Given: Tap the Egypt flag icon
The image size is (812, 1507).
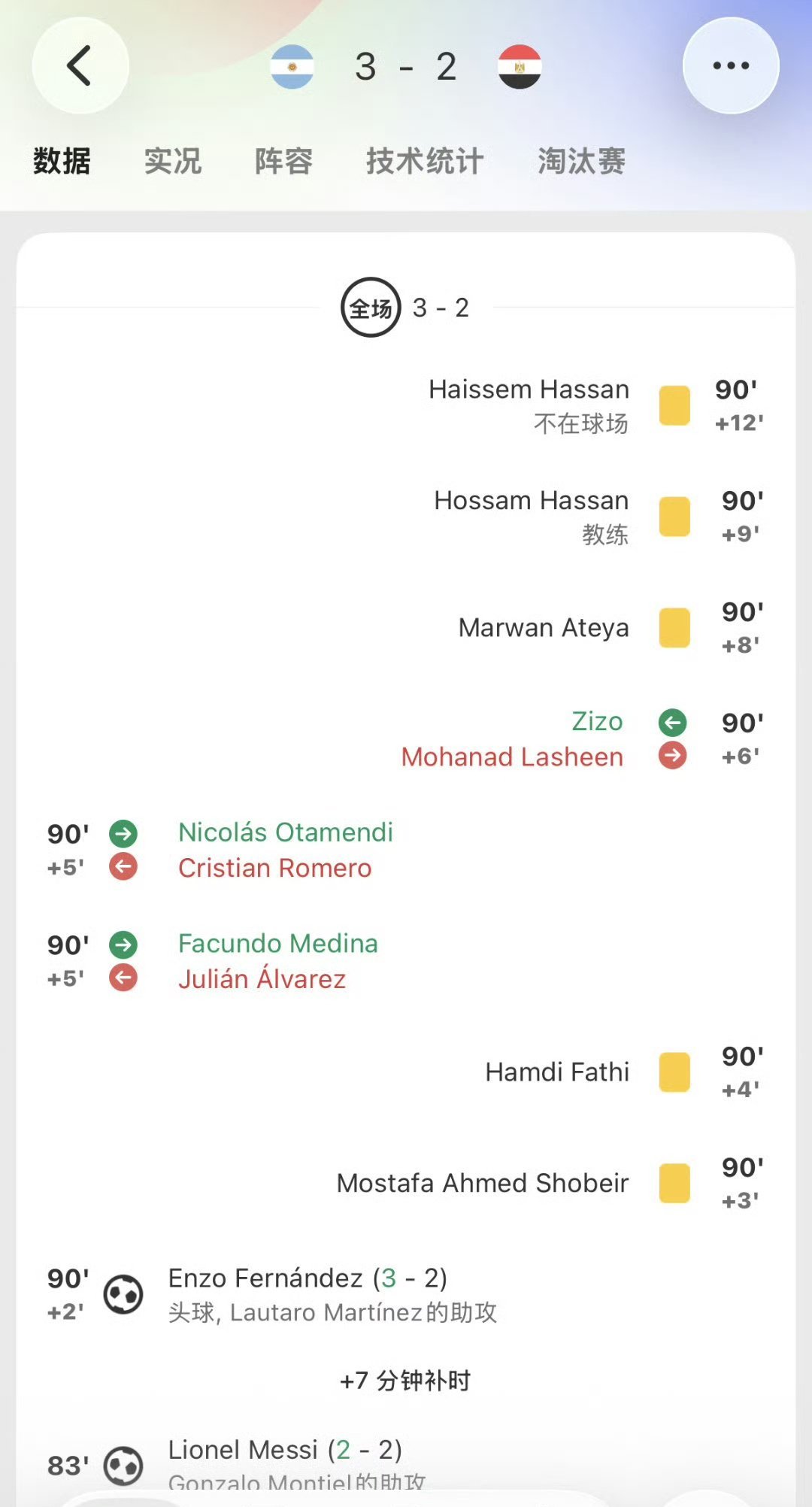Looking at the screenshot, I should [x=520, y=67].
